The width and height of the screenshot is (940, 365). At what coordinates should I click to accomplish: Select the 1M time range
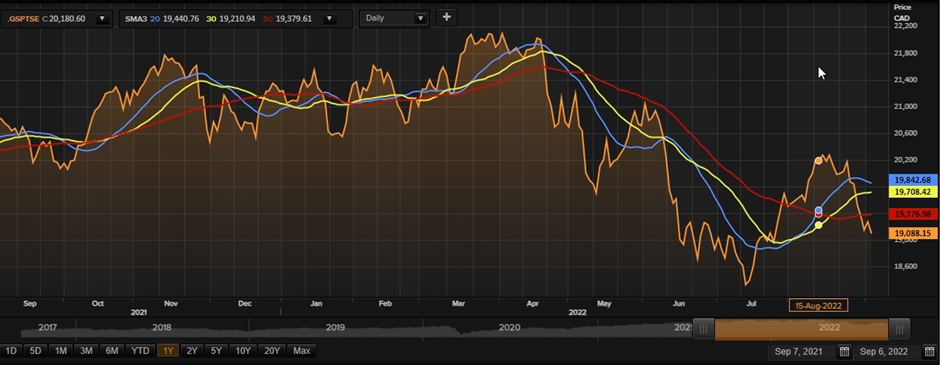pyautogui.click(x=61, y=351)
